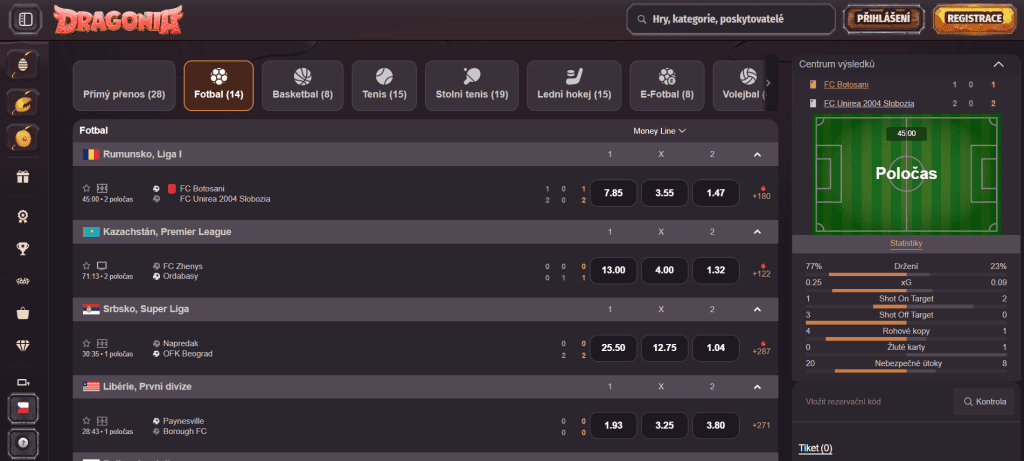This screenshot has height=461, width=1024.
Task: Change language via Czech flag icon
Action: tap(22, 409)
